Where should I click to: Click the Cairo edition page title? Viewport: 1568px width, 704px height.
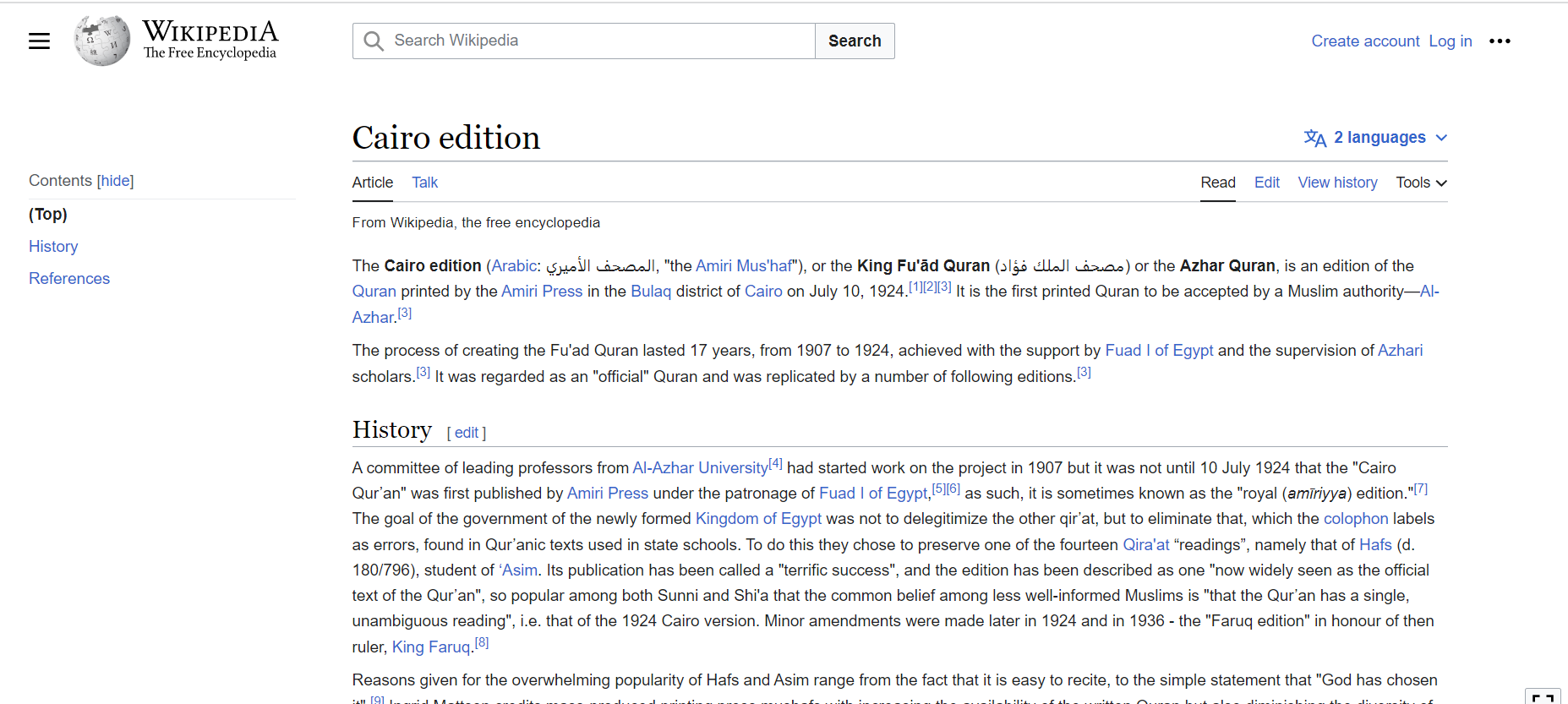tap(446, 138)
